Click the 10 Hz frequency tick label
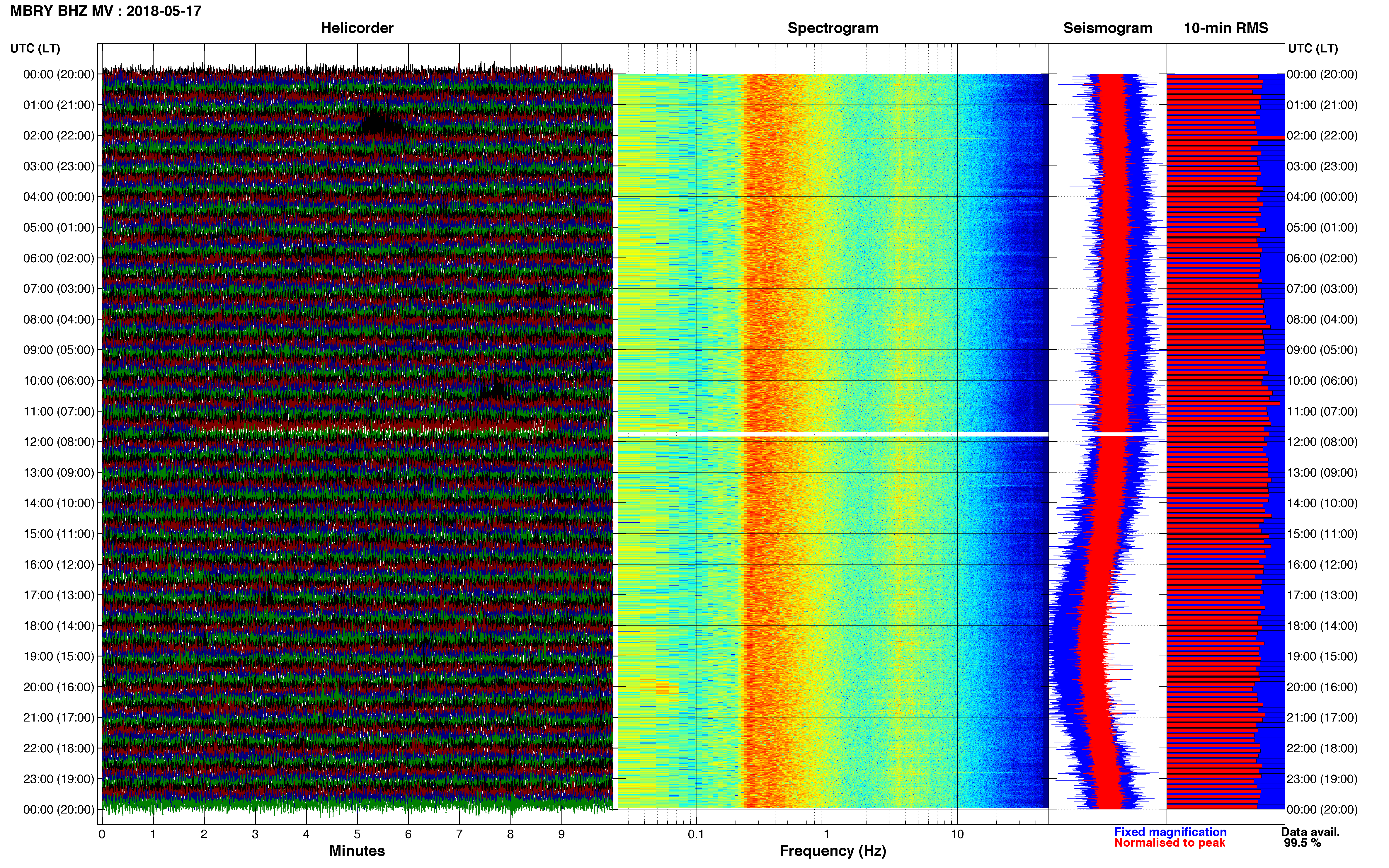 click(x=957, y=834)
